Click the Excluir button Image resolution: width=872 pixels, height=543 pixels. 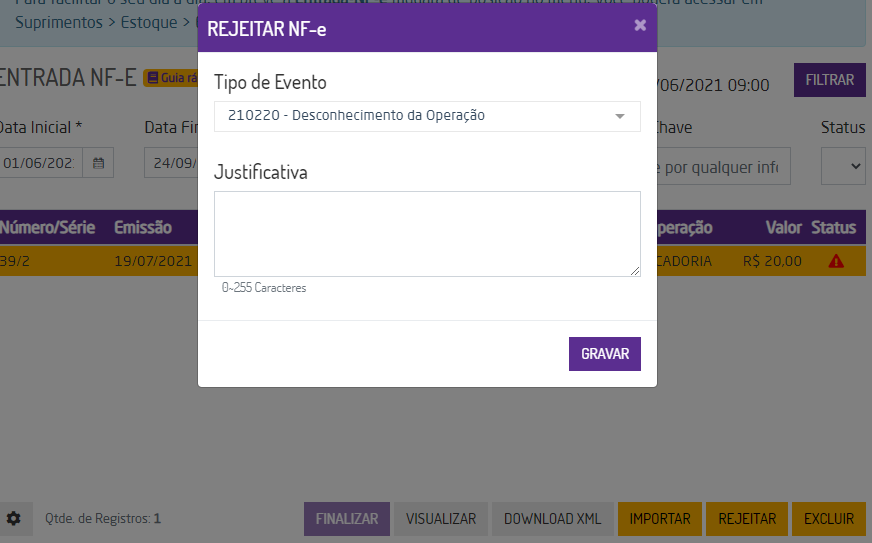[x=829, y=519]
